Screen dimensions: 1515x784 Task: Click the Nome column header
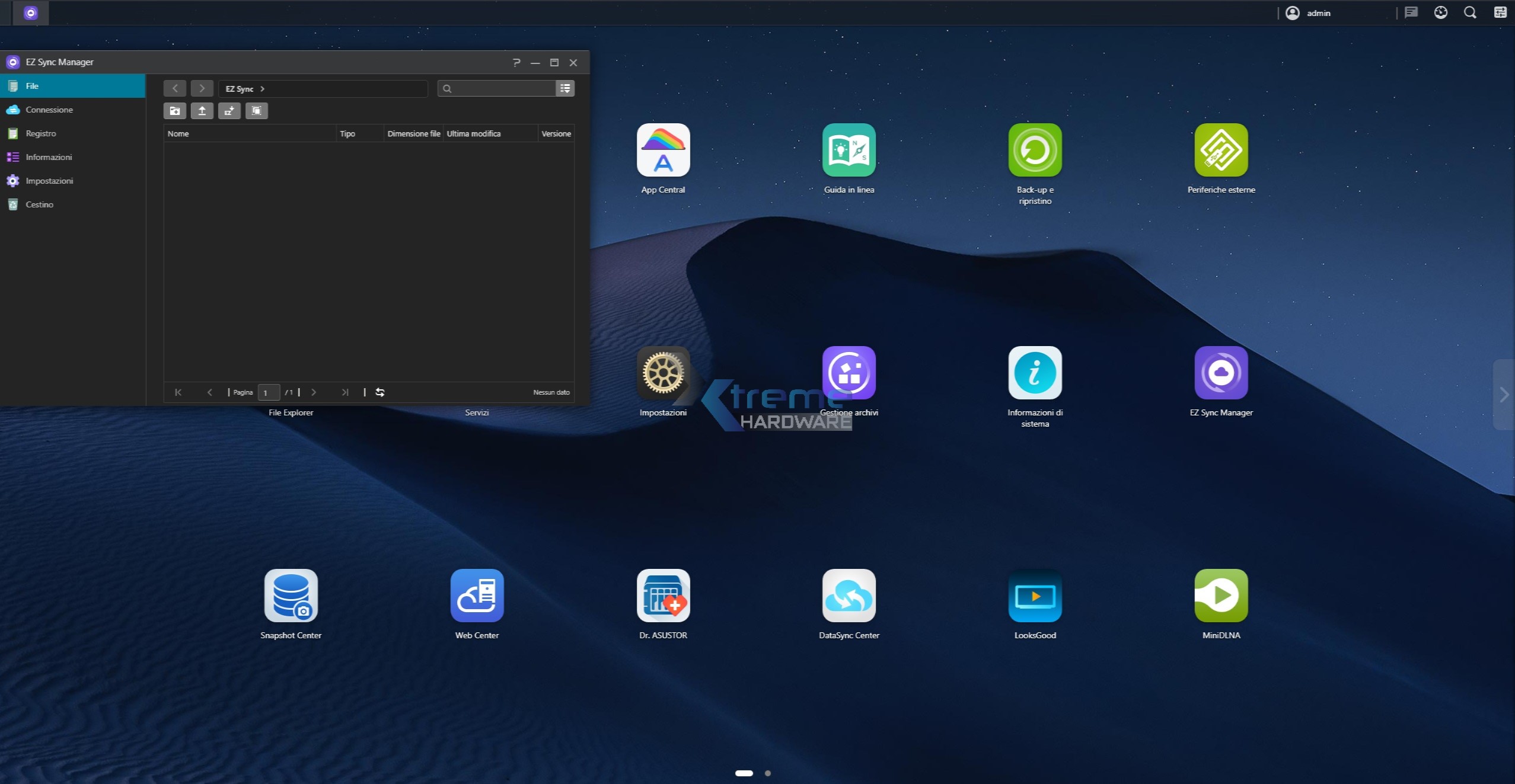(x=178, y=134)
